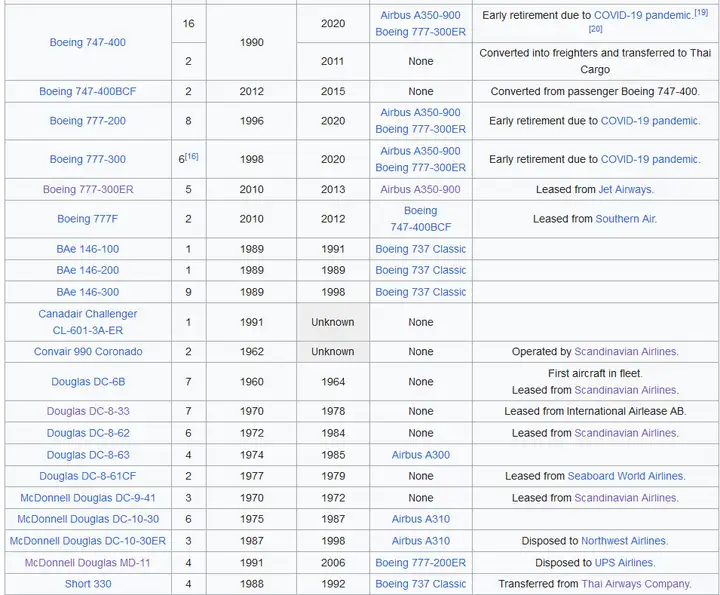
Task: Open the Boeing 777-300 aircraft link
Action: 88,159
